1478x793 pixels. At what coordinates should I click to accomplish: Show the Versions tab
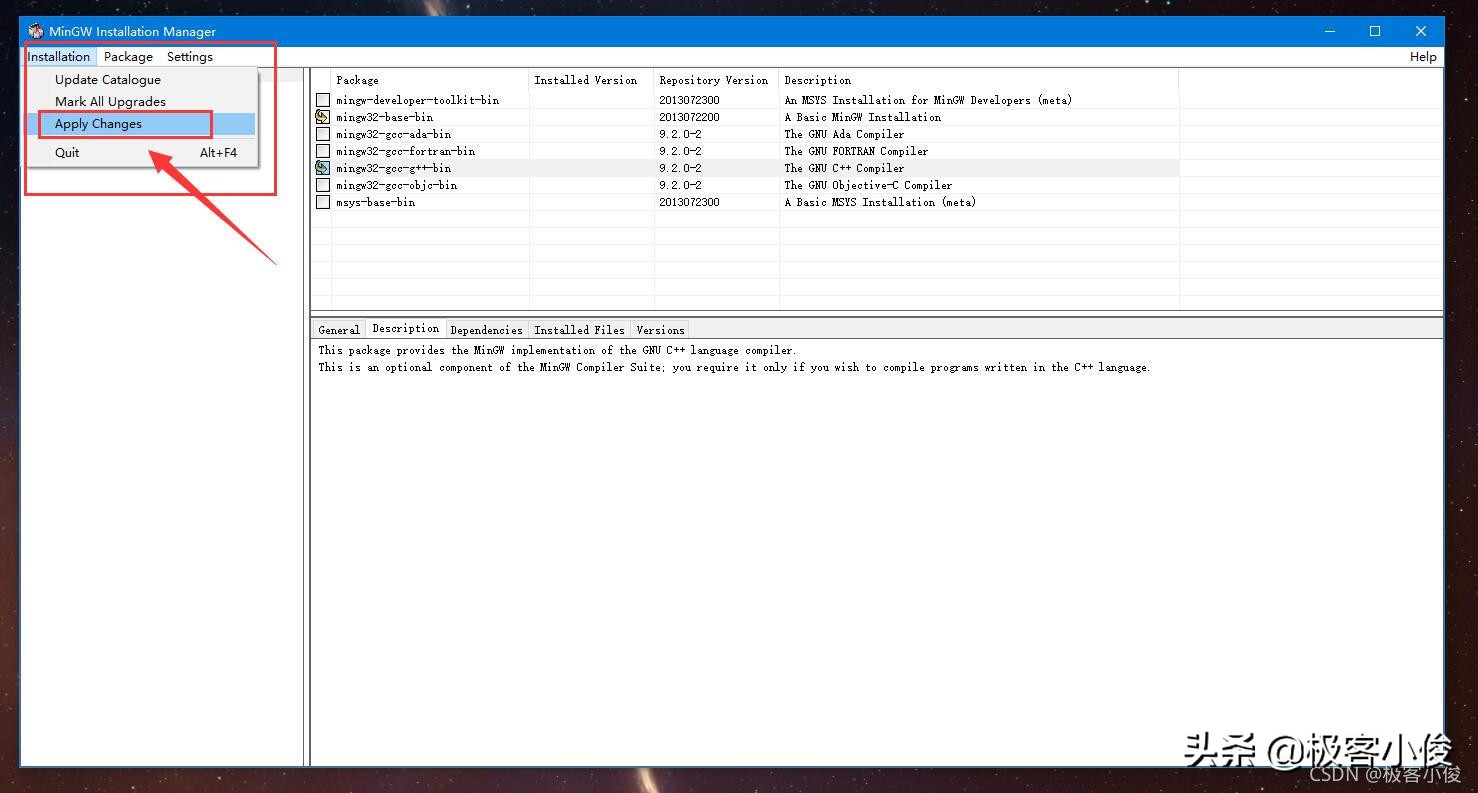pos(661,330)
